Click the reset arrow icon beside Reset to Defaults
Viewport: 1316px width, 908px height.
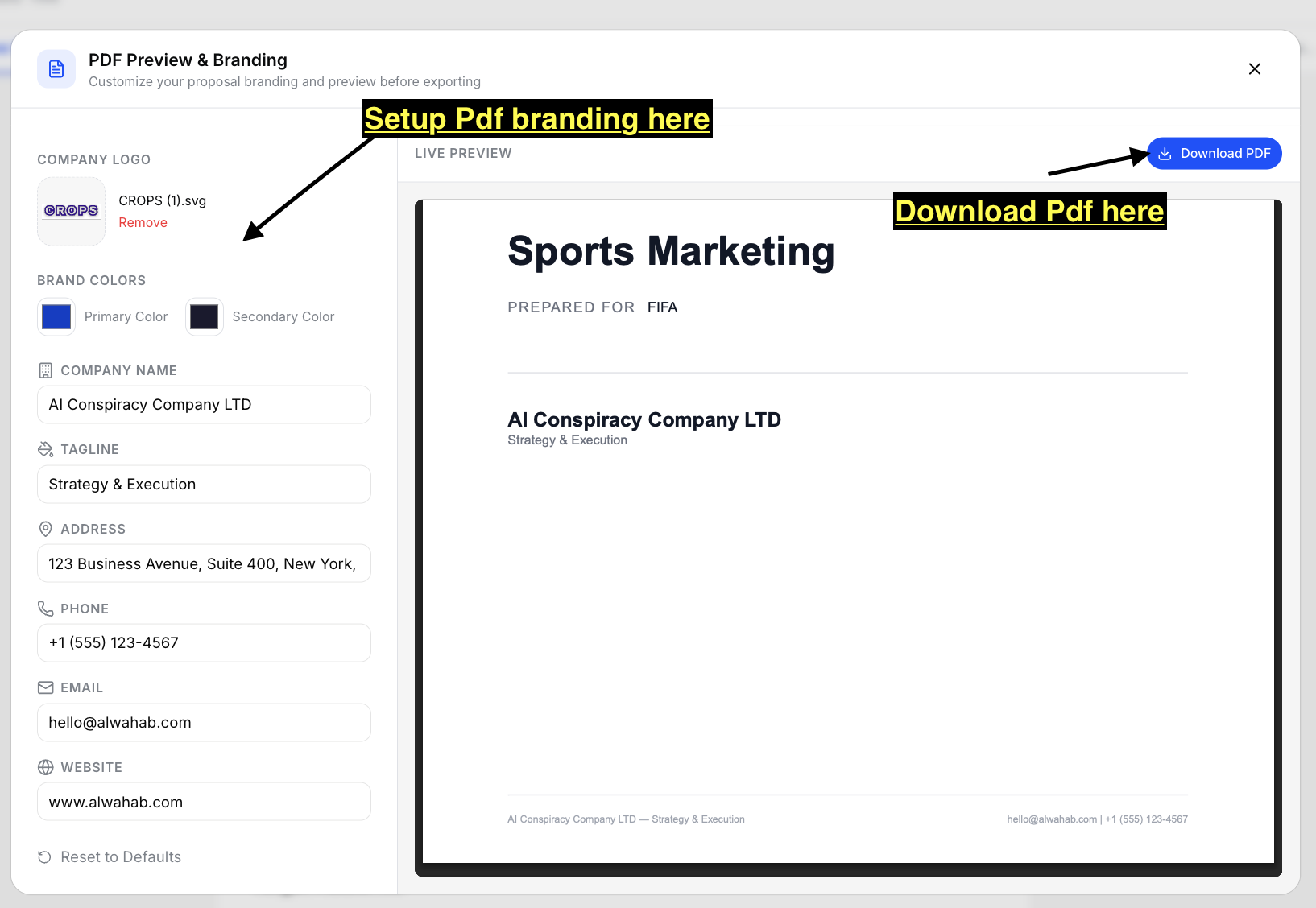point(45,857)
